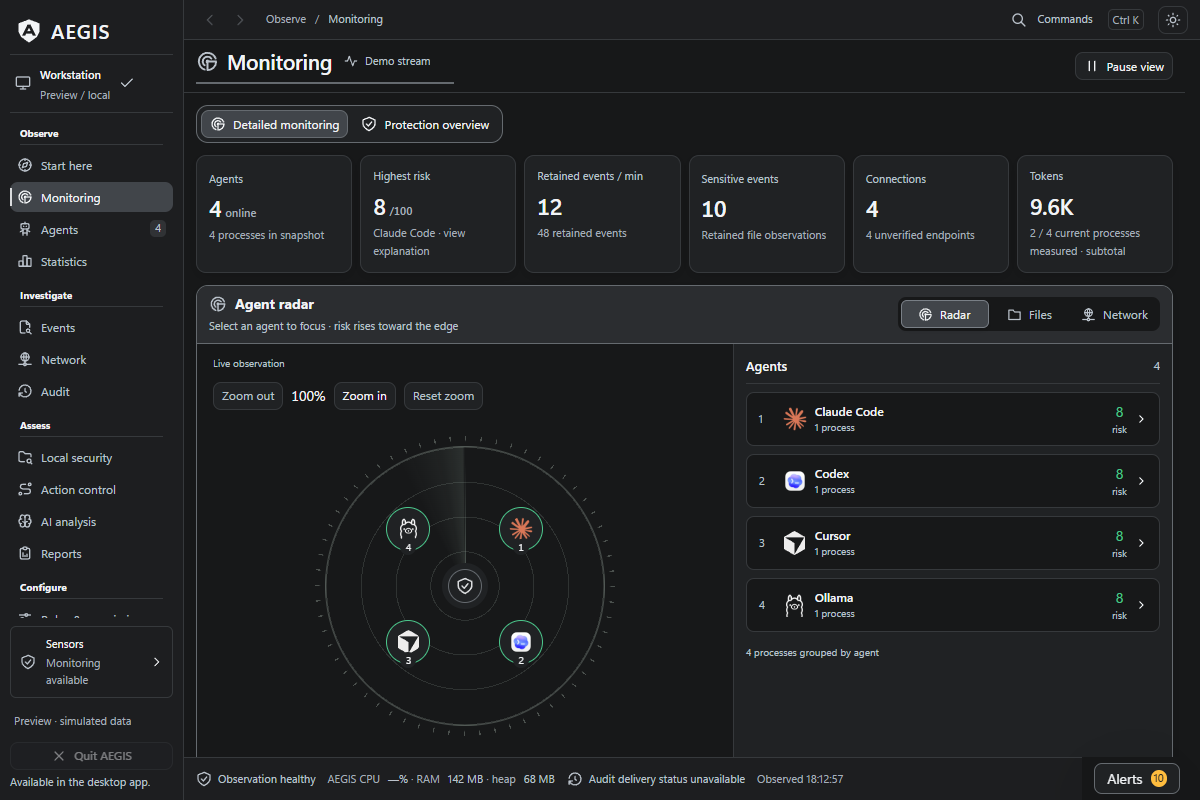Image resolution: width=1200 pixels, height=800 pixels.
Task: Click Audit delivery status unavailable
Action: point(656,779)
